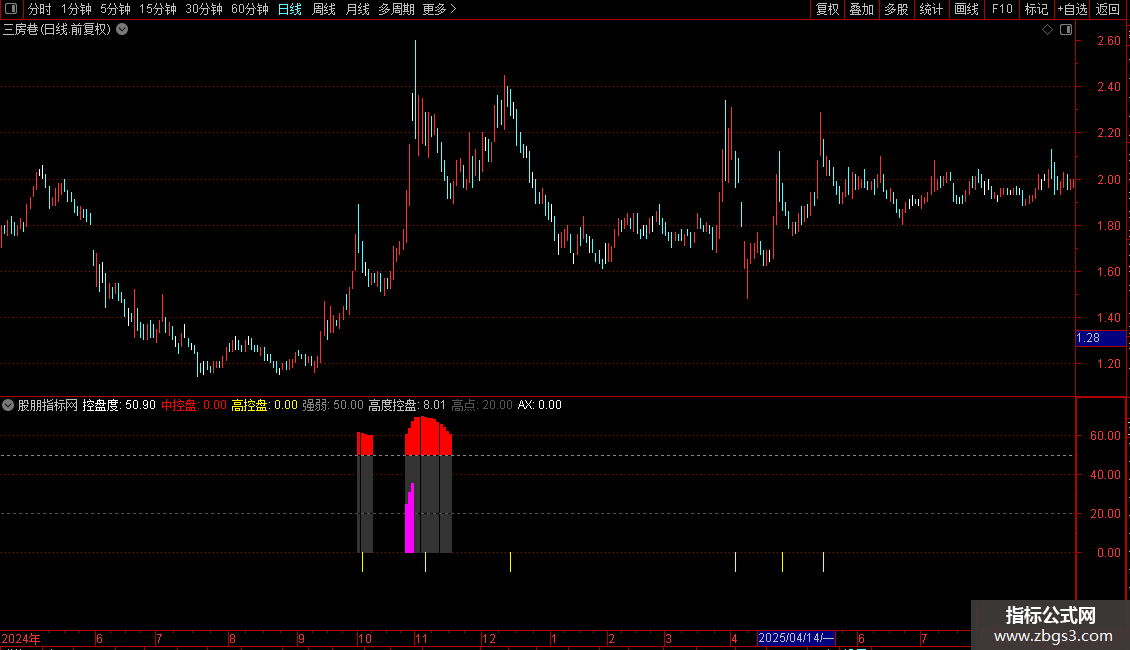Click the 高度控盘: 8.01 label

407,405
